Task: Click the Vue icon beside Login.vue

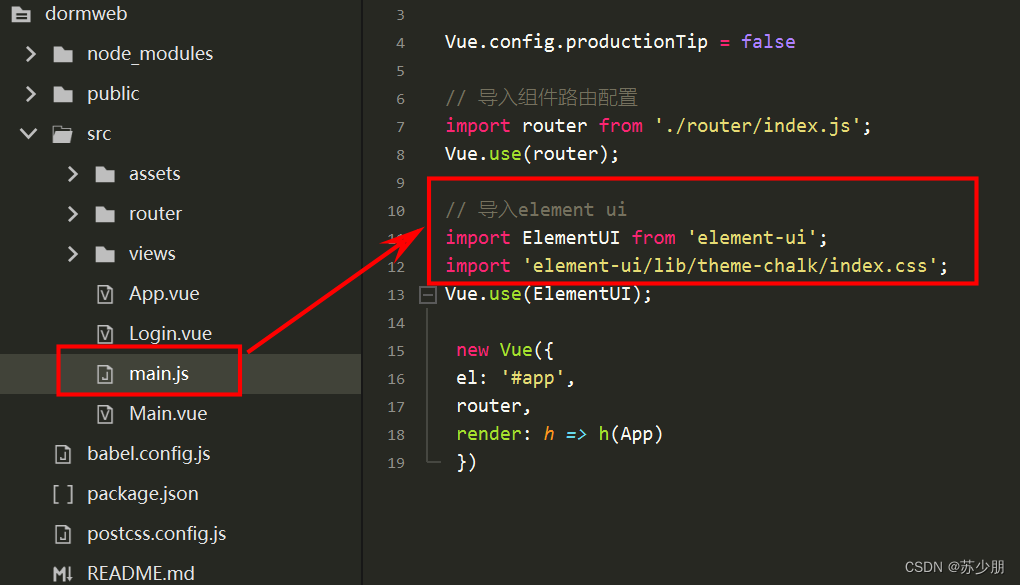Action: tap(104, 333)
